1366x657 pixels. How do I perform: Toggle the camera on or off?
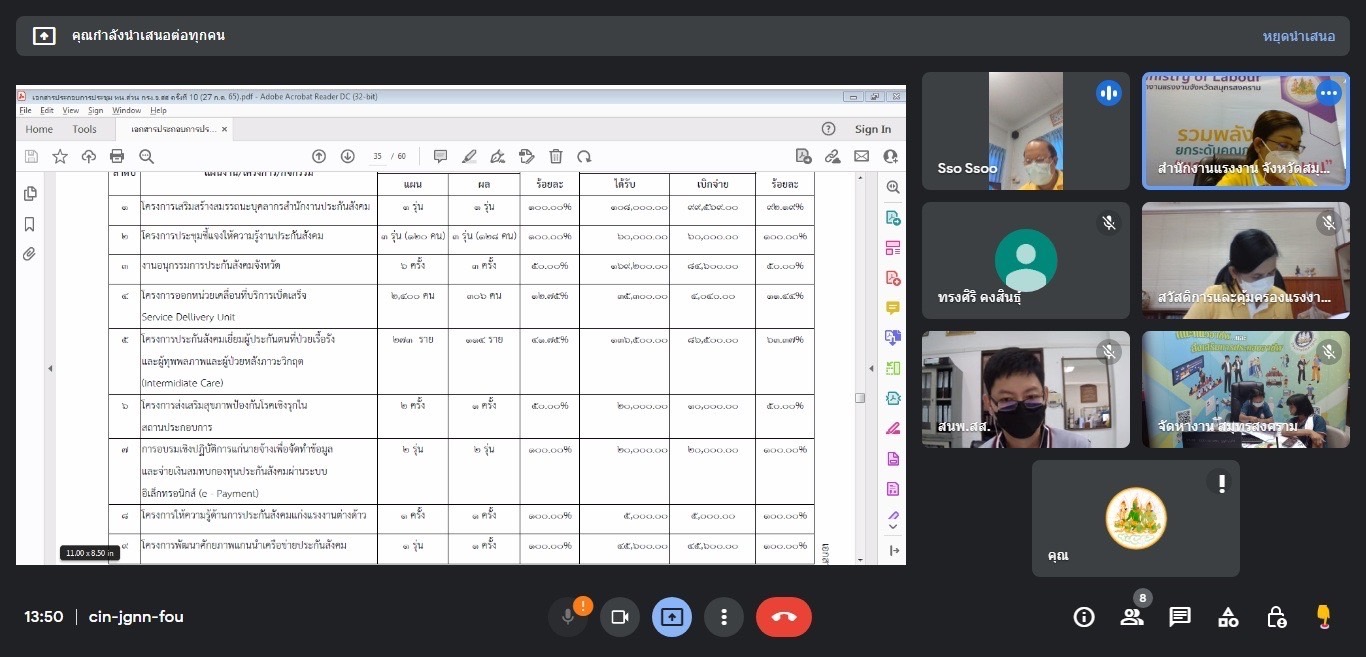(619, 617)
